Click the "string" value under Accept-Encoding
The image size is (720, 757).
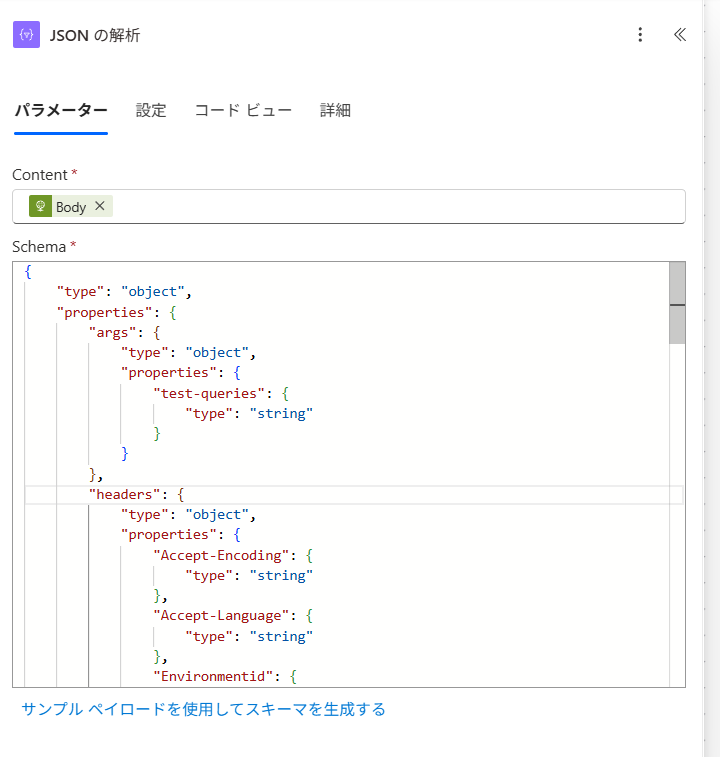coord(281,575)
